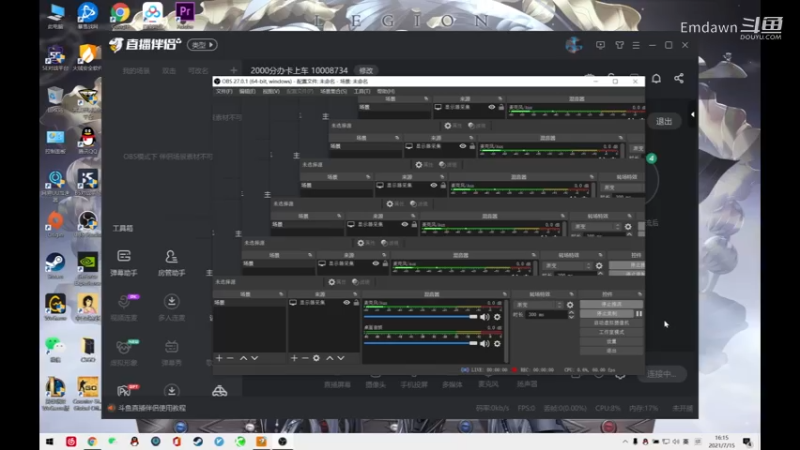Image resolution: width=800 pixels, height=450 pixels.
Task: Open notifications bell in Douyu companion
Action: [x=657, y=79]
